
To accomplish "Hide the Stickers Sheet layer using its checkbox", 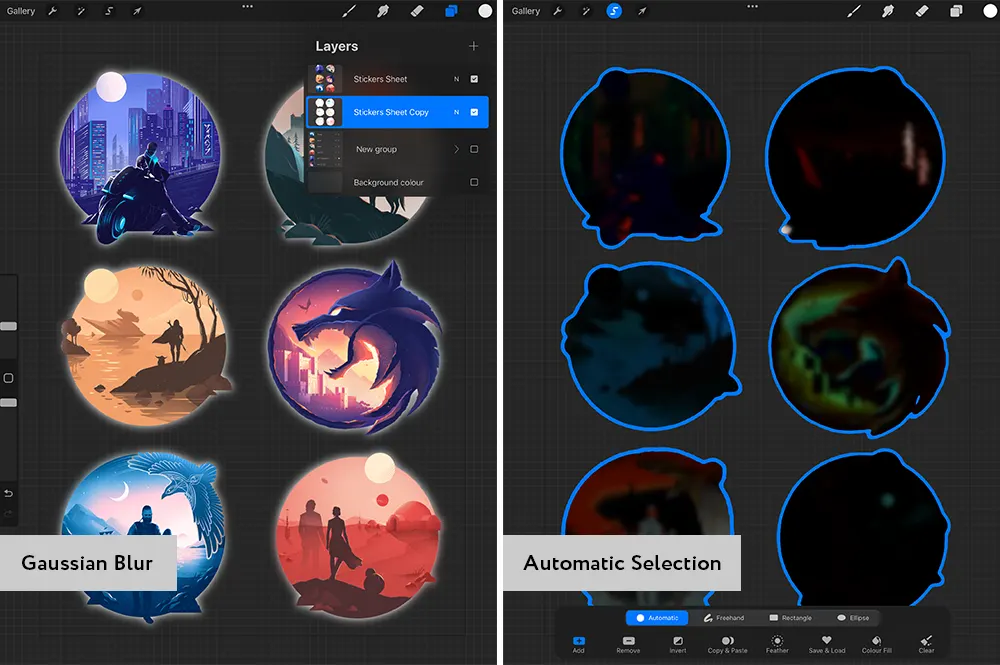I will [x=474, y=79].
